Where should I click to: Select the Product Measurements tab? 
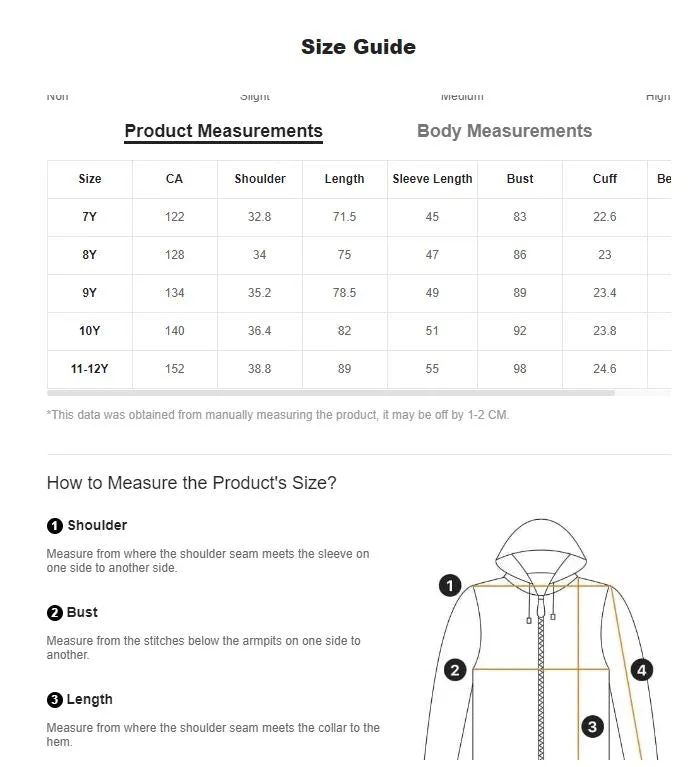point(224,131)
